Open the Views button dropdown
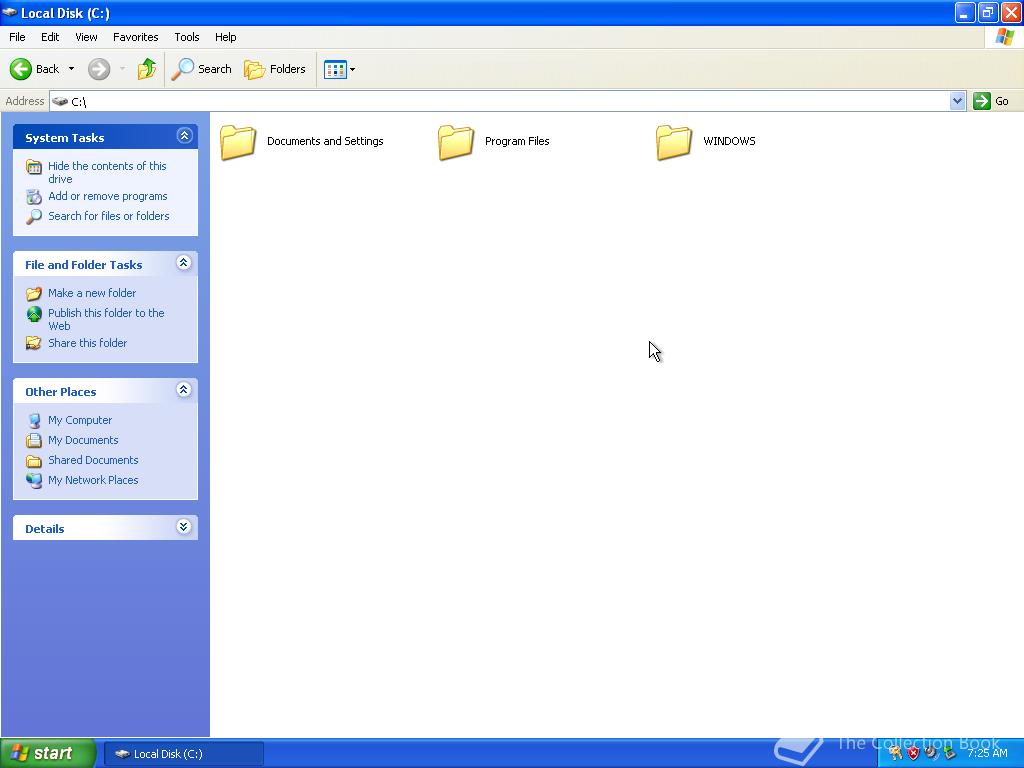This screenshot has height=768, width=1024. [340, 69]
